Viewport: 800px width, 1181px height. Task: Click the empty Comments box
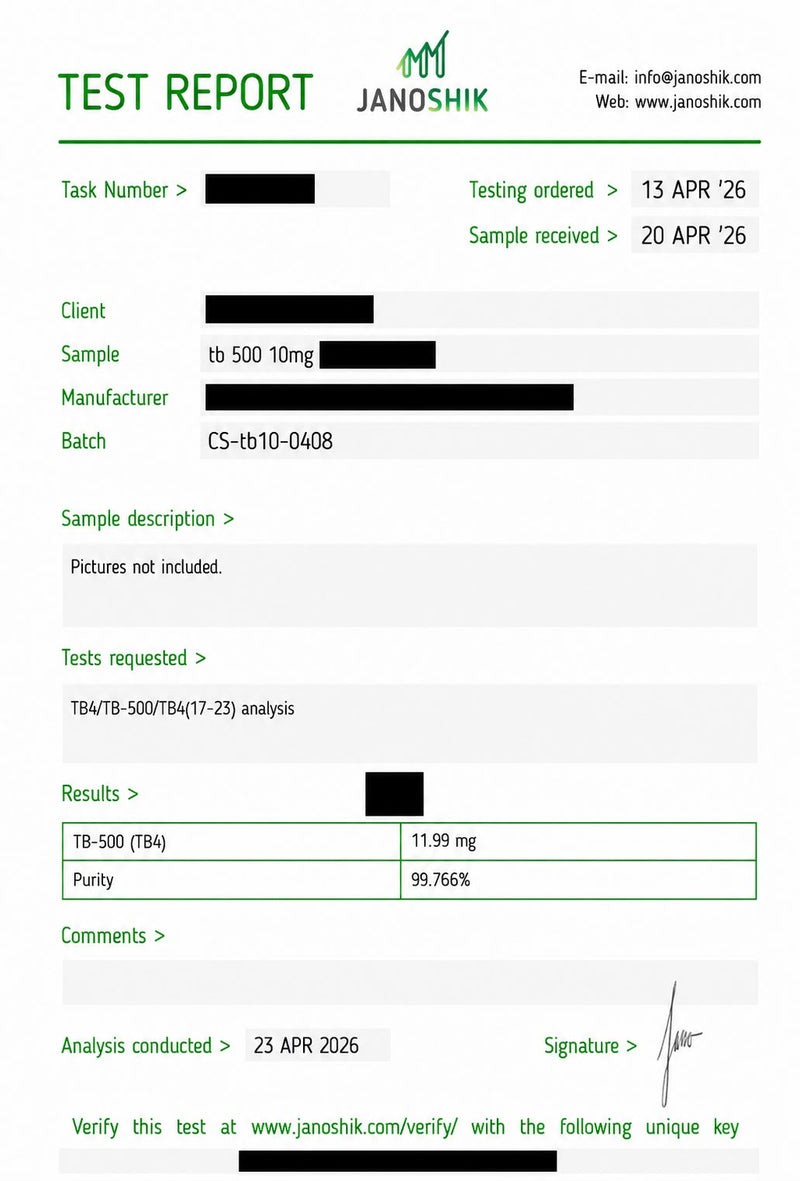[409, 981]
